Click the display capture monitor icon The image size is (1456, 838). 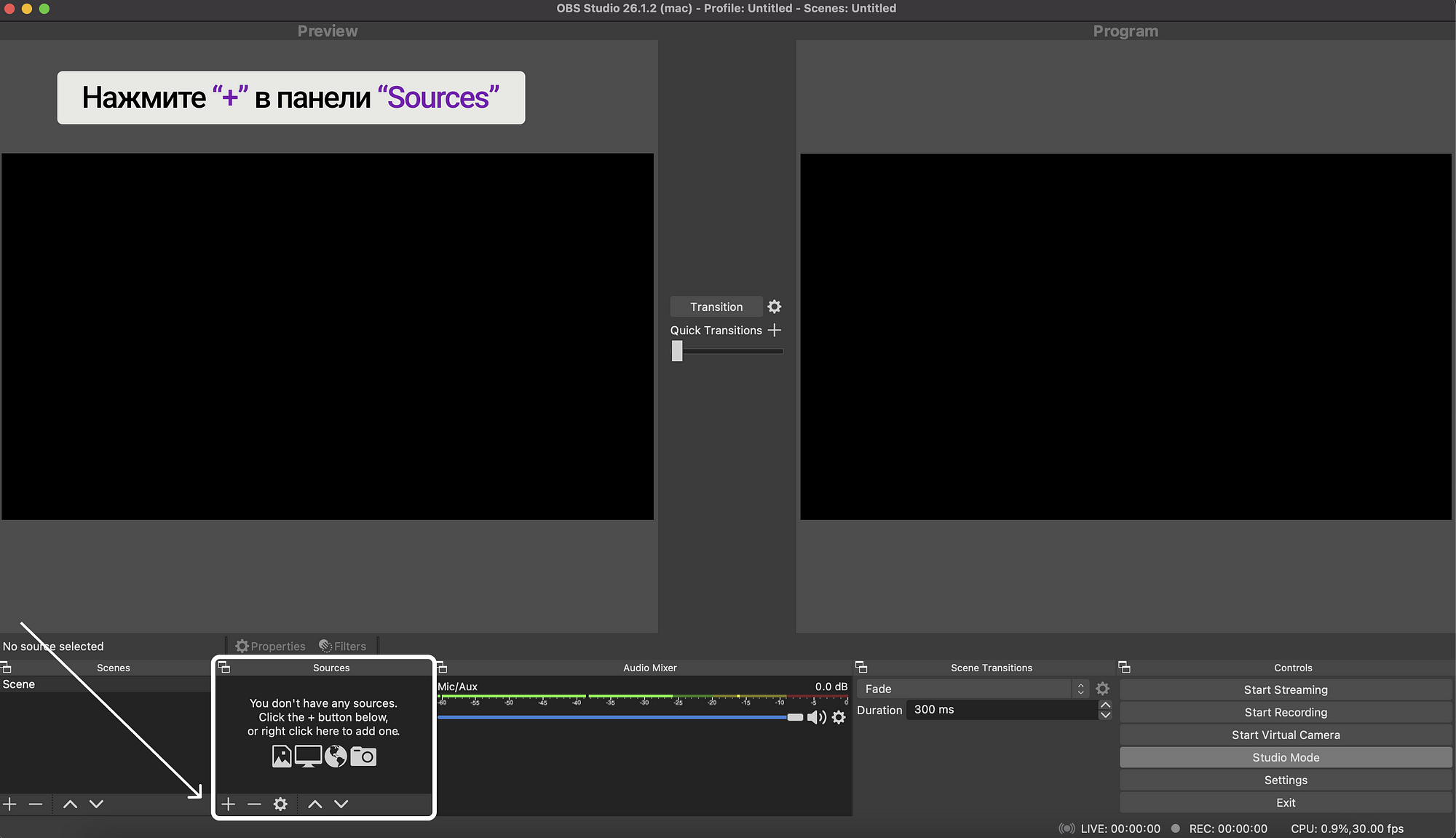309,756
